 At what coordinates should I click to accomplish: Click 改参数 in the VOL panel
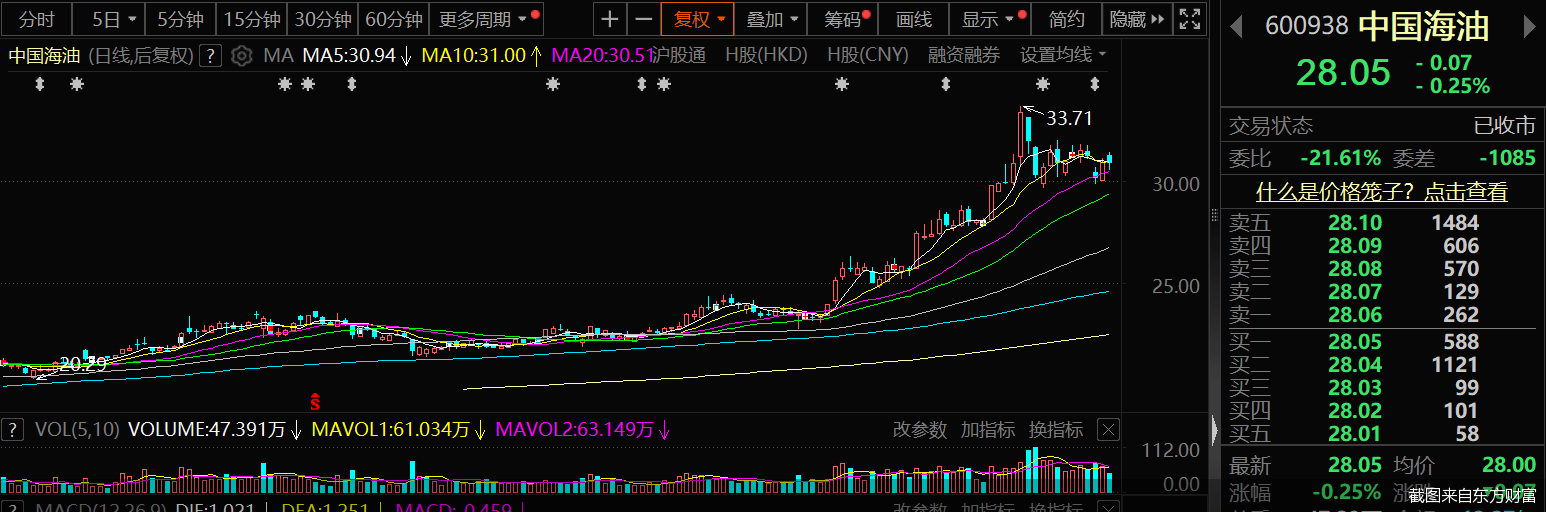tap(919, 430)
